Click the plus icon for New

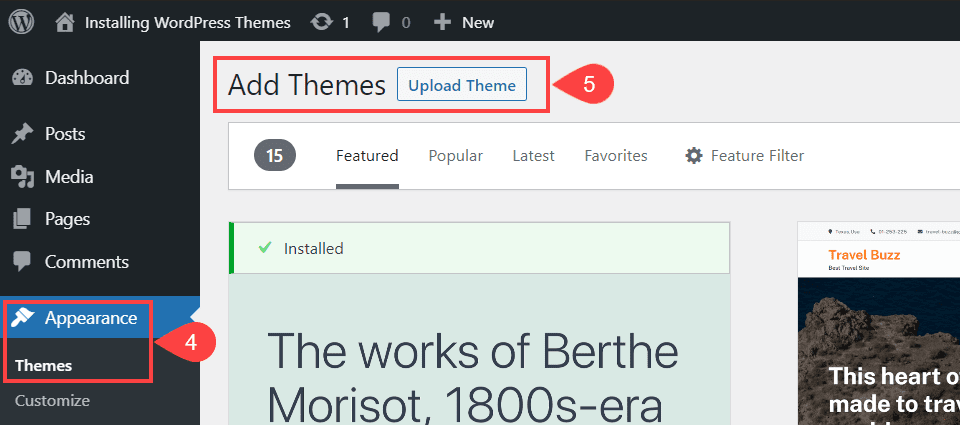click(x=442, y=23)
